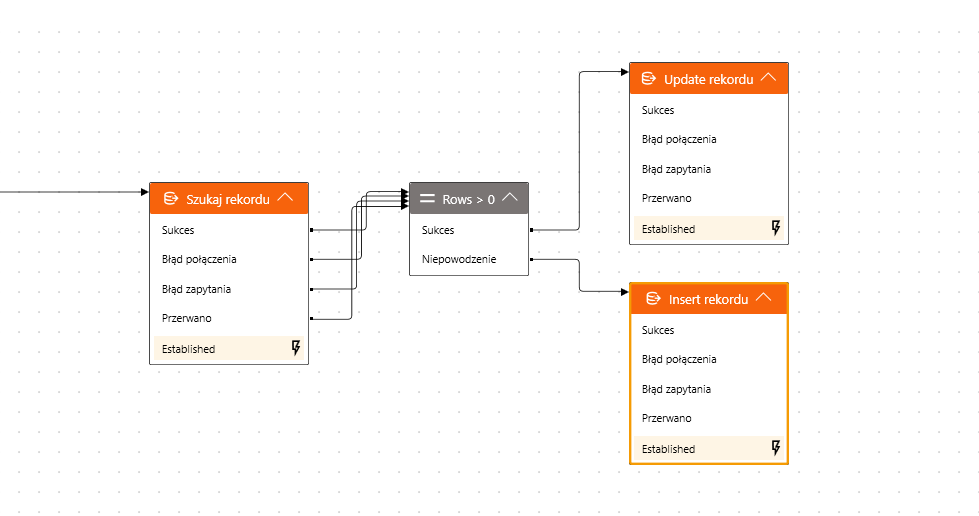
Task: Collapse the Update rekordu node
Action: (x=768, y=77)
